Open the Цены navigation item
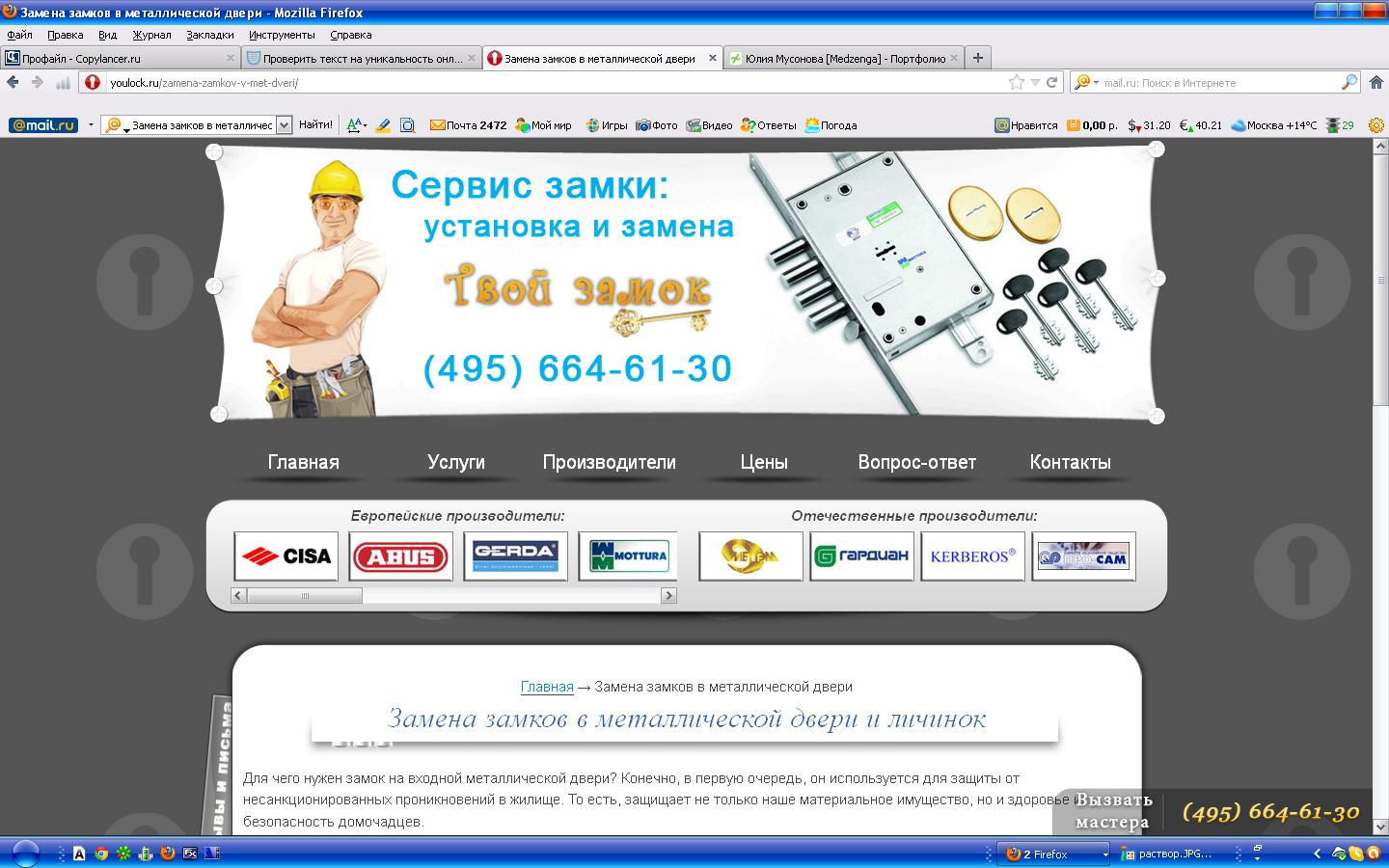Screen dimensions: 1389x868 [764, 462]
